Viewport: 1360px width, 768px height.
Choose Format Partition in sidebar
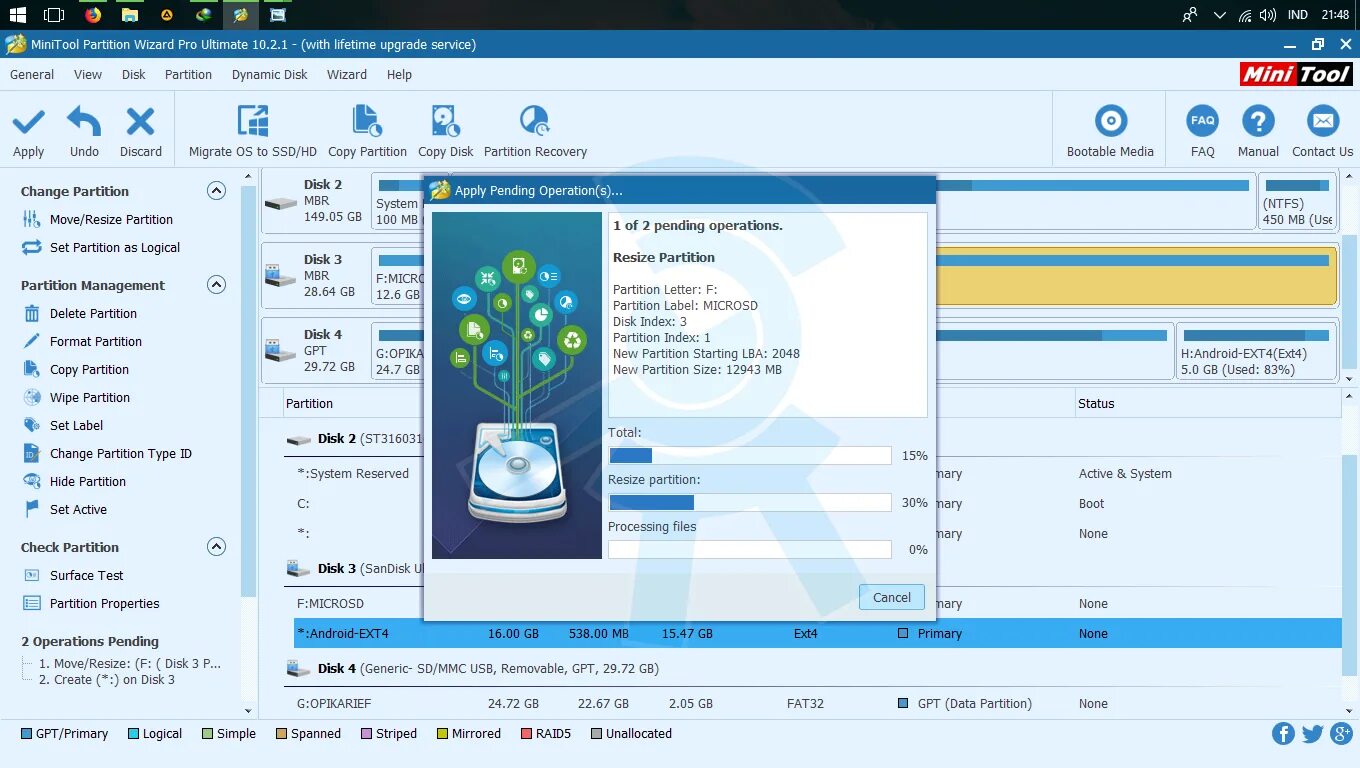[96, 341]
